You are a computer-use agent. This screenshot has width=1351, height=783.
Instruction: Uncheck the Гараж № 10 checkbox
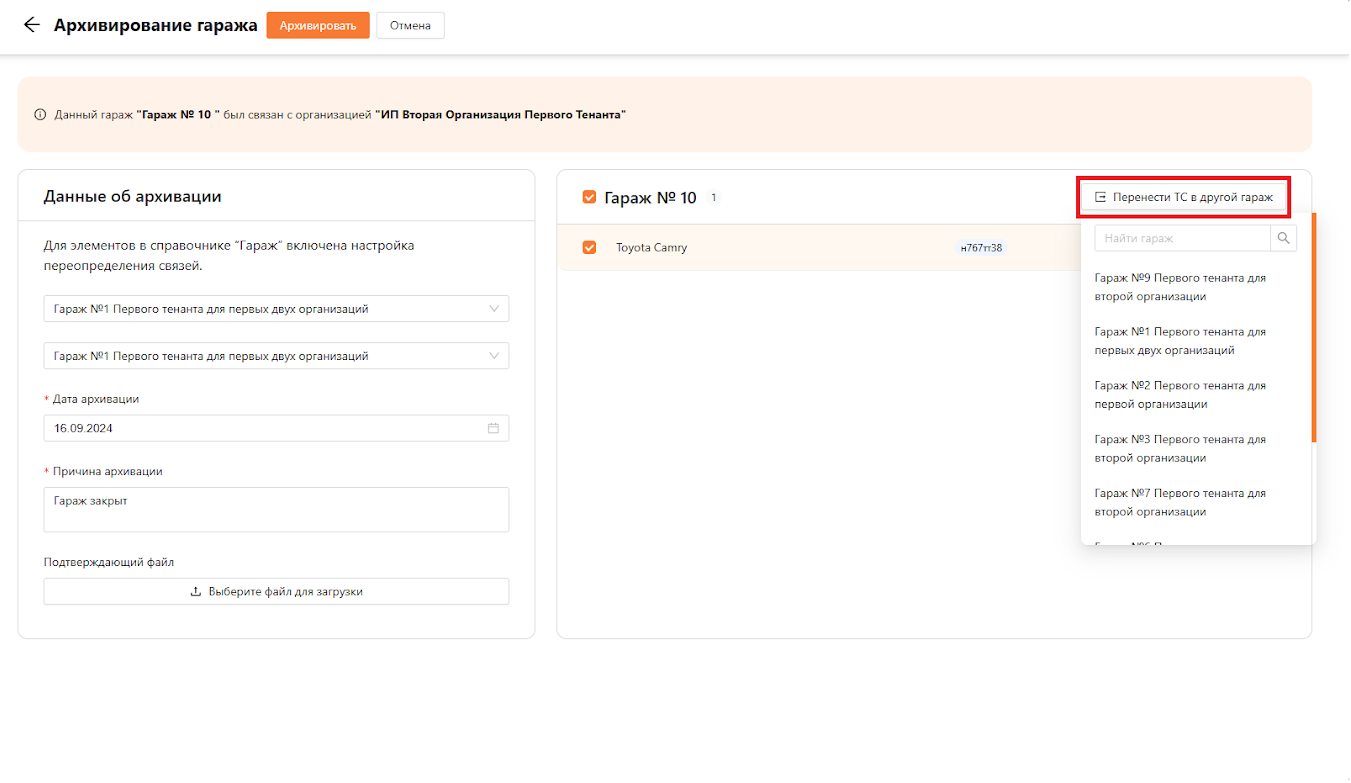pyautogui.click(x=589, y=198)
